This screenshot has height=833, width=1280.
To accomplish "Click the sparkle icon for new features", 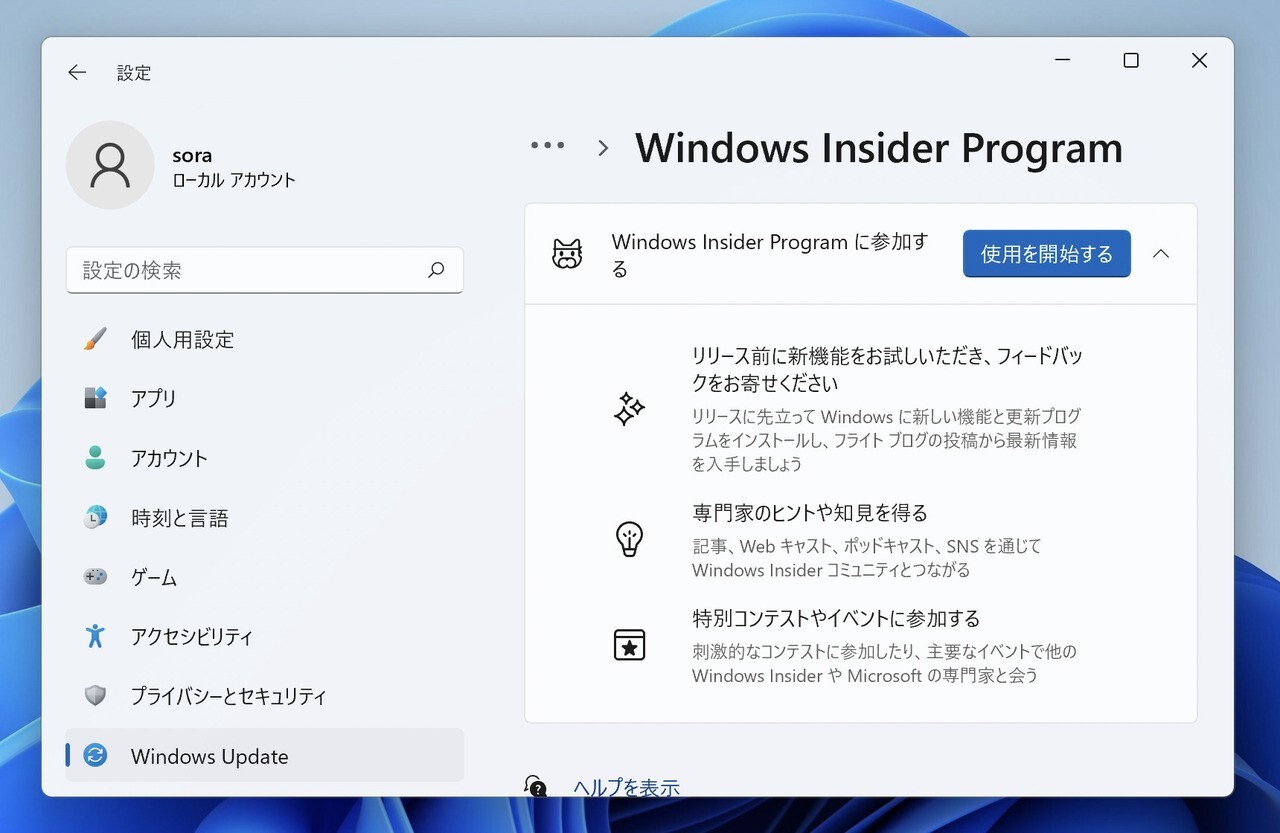I will pos(629,409).
